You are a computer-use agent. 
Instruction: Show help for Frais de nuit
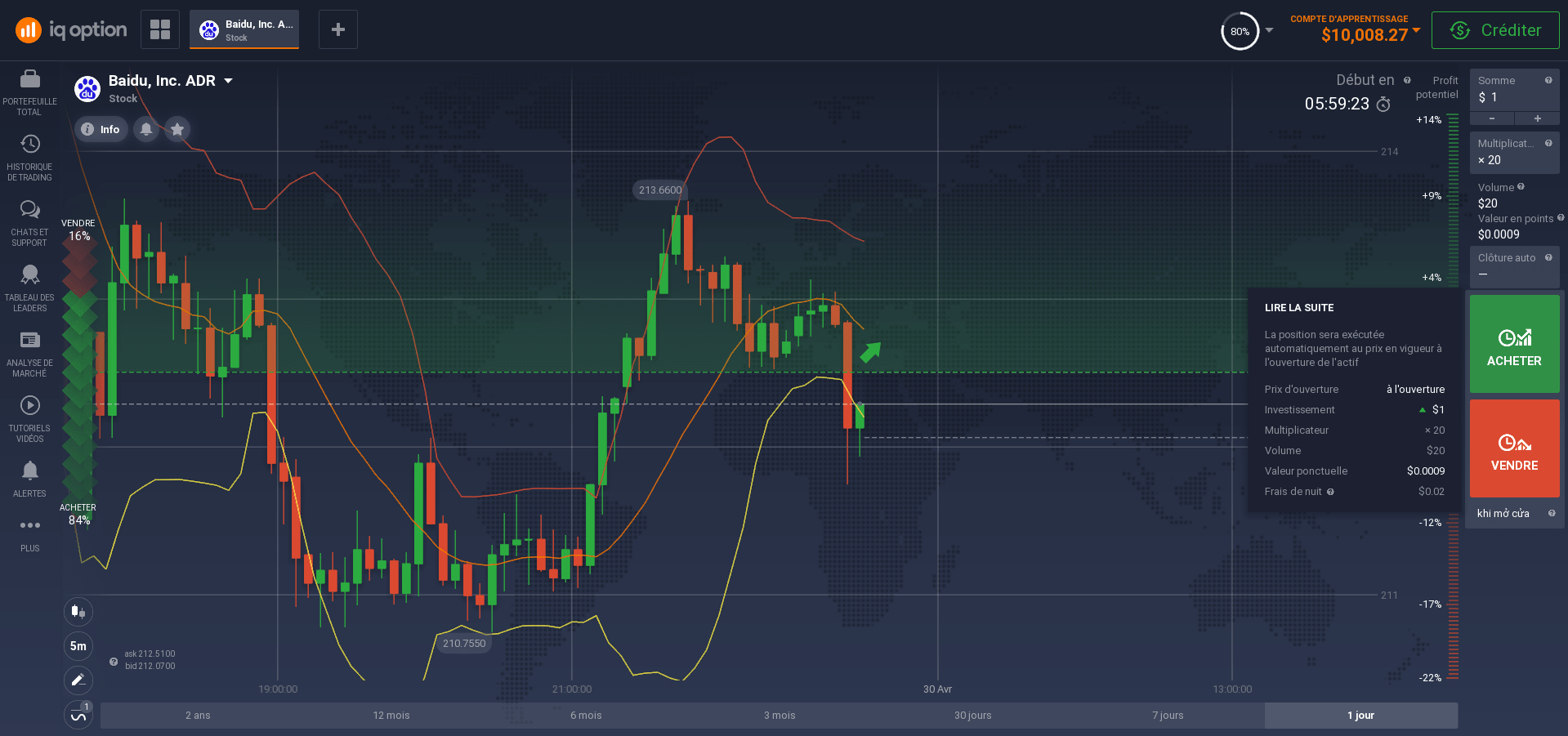(x=1330, y=492)
